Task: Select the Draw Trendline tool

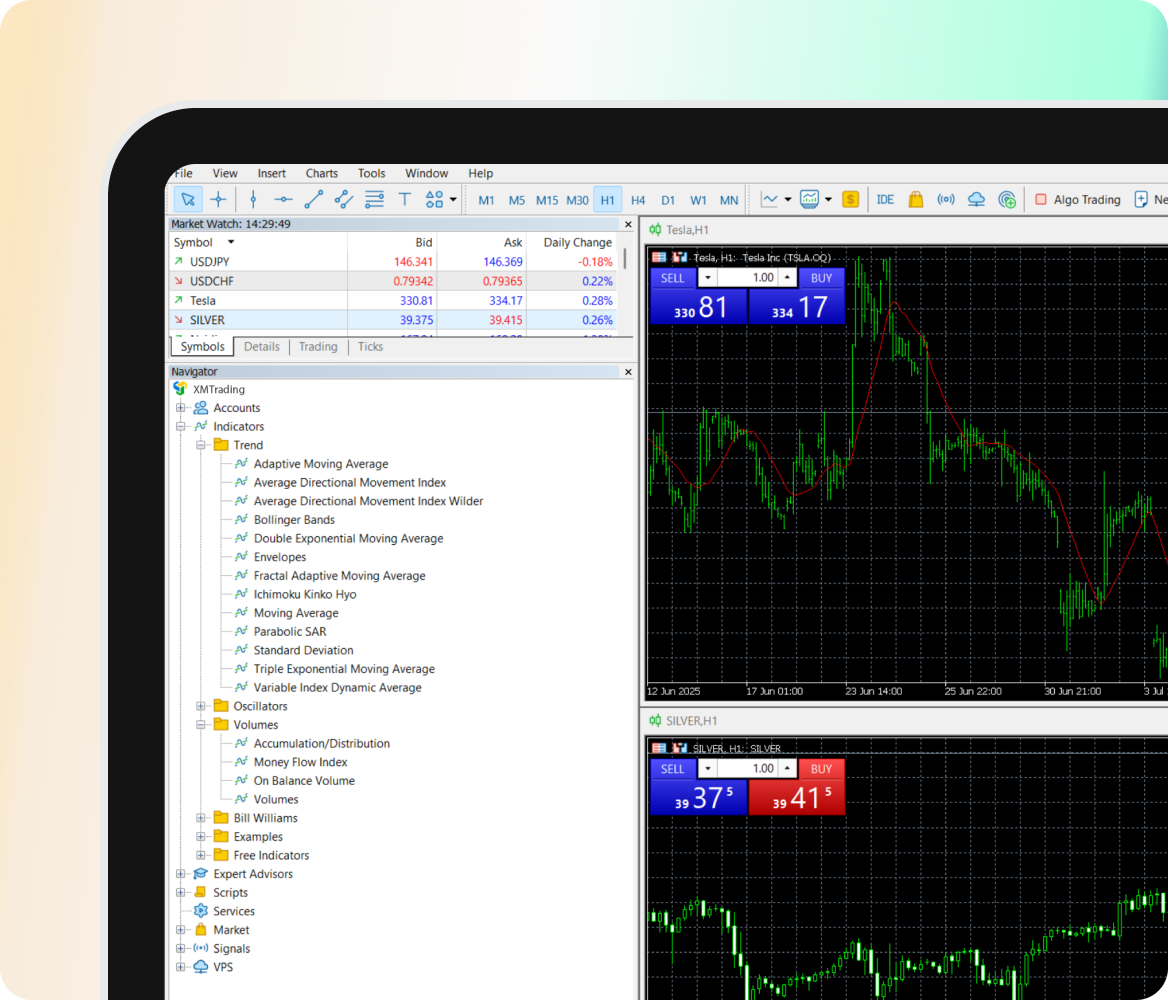Action: pos(313,199)
